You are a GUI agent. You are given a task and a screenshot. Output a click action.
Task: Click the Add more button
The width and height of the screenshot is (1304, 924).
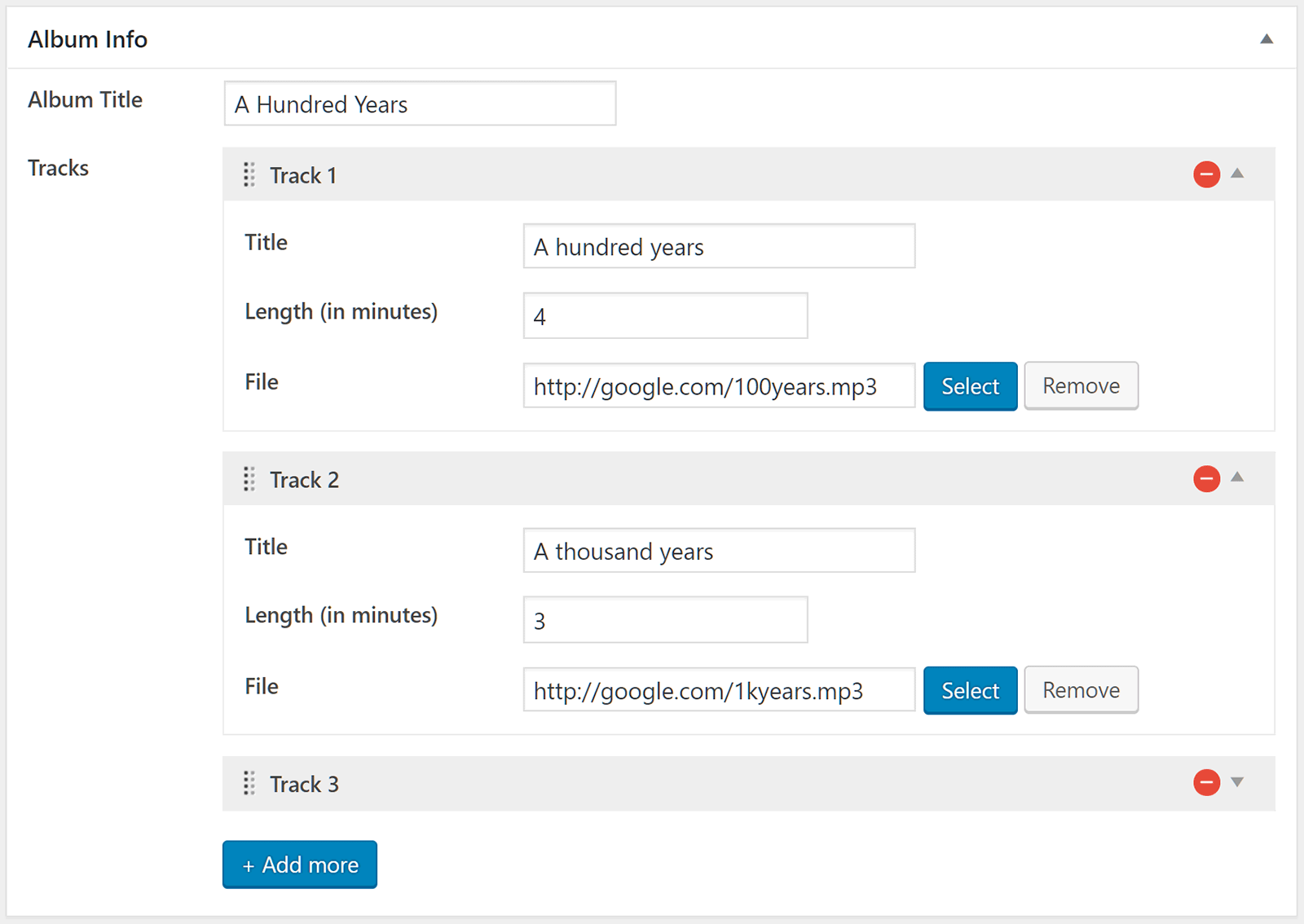[x=300, y=865]
